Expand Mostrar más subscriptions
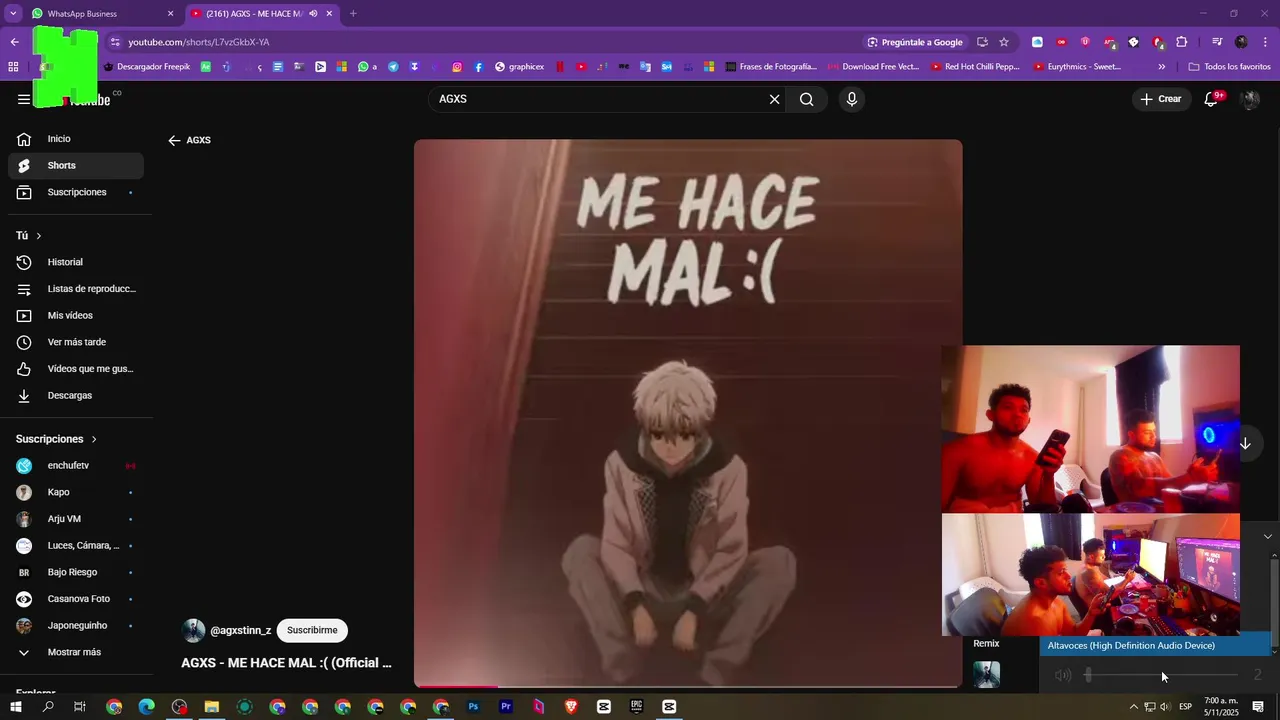The height and width of the screenshot is (720, 1280). click(x=76, y=652)
